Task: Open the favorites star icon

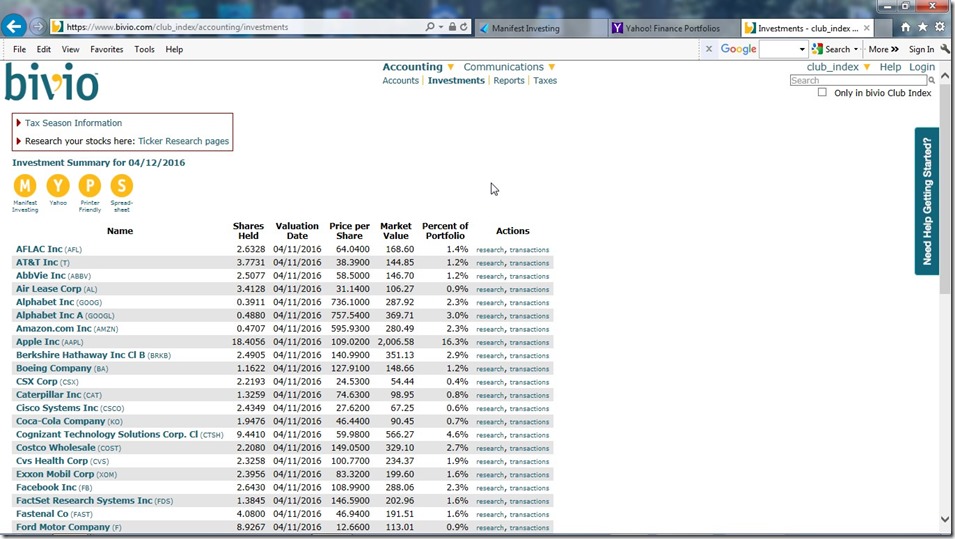Action: tap(923, 27)
